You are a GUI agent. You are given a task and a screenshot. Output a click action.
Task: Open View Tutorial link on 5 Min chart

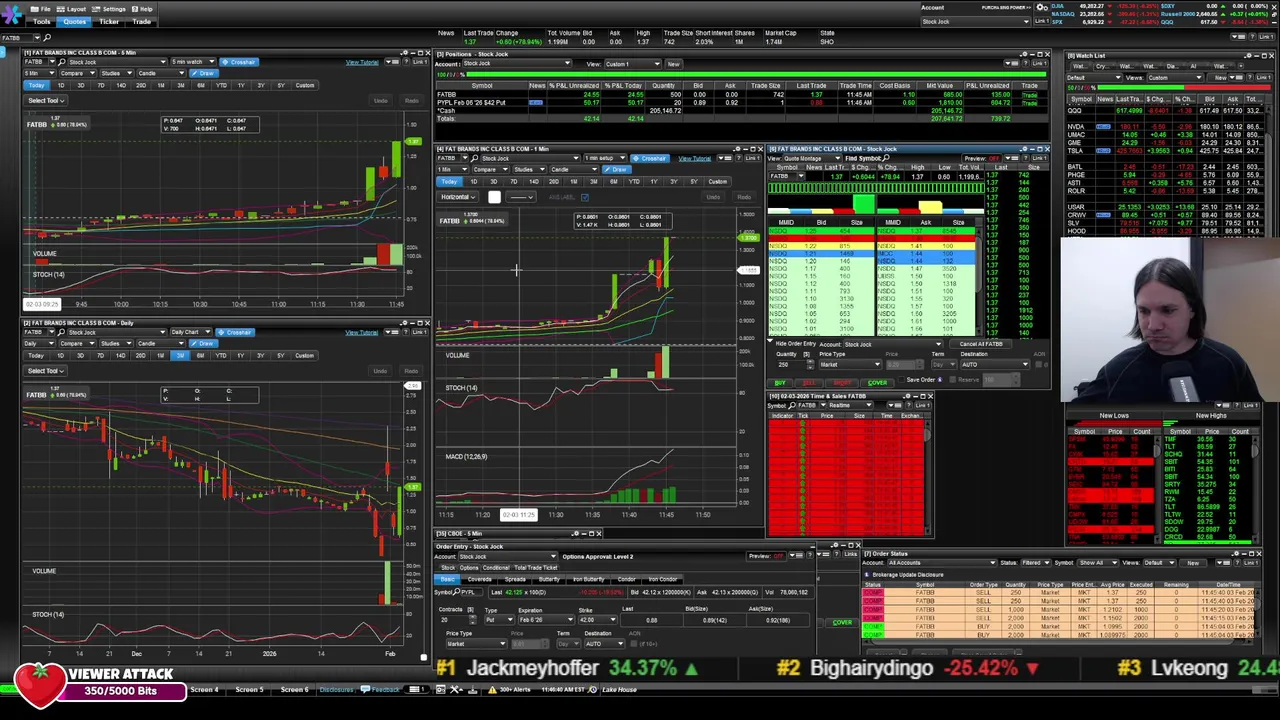(362, 62)
